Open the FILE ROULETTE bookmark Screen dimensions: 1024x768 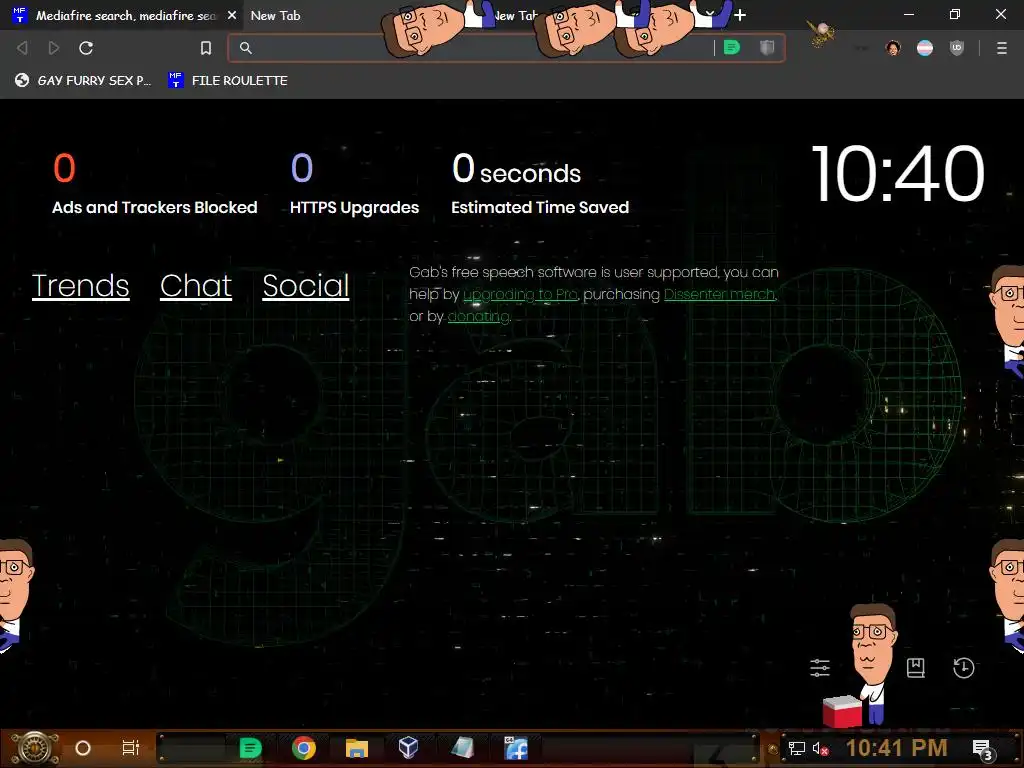pyautogui.click(x=228, y=80)
